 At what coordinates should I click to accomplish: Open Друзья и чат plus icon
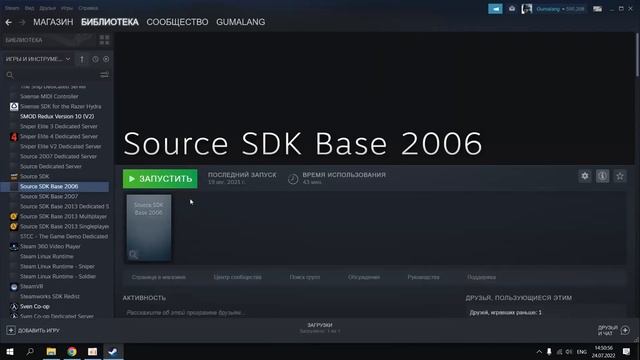625,330
